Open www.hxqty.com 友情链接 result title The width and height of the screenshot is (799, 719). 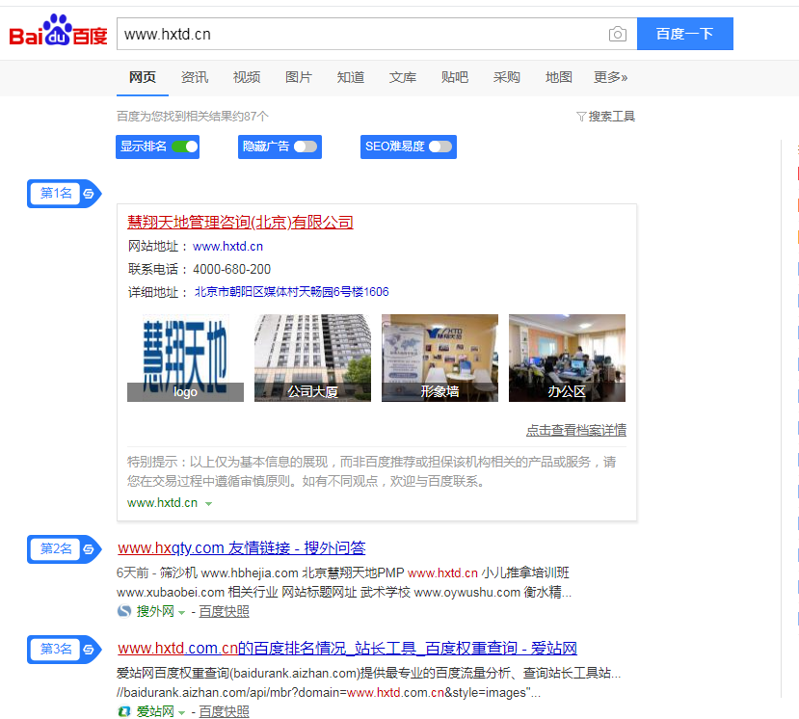click(242, 548)
